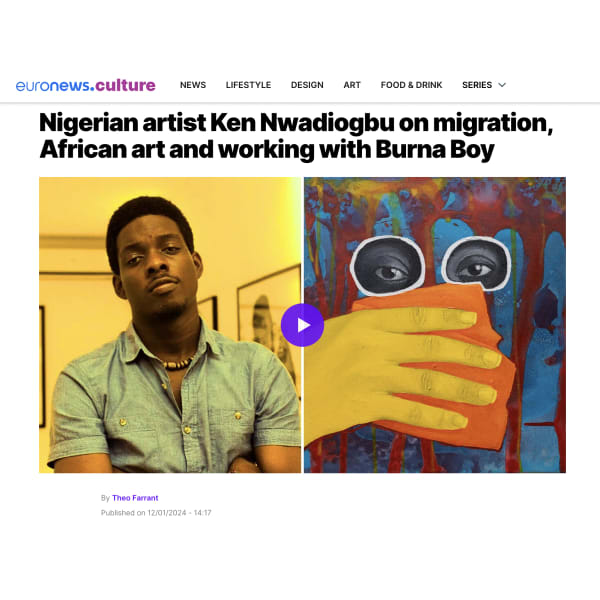The height and width of the screenshot is (600, 600).
Task: Click the purple .culture logo section
Action: 123,85
